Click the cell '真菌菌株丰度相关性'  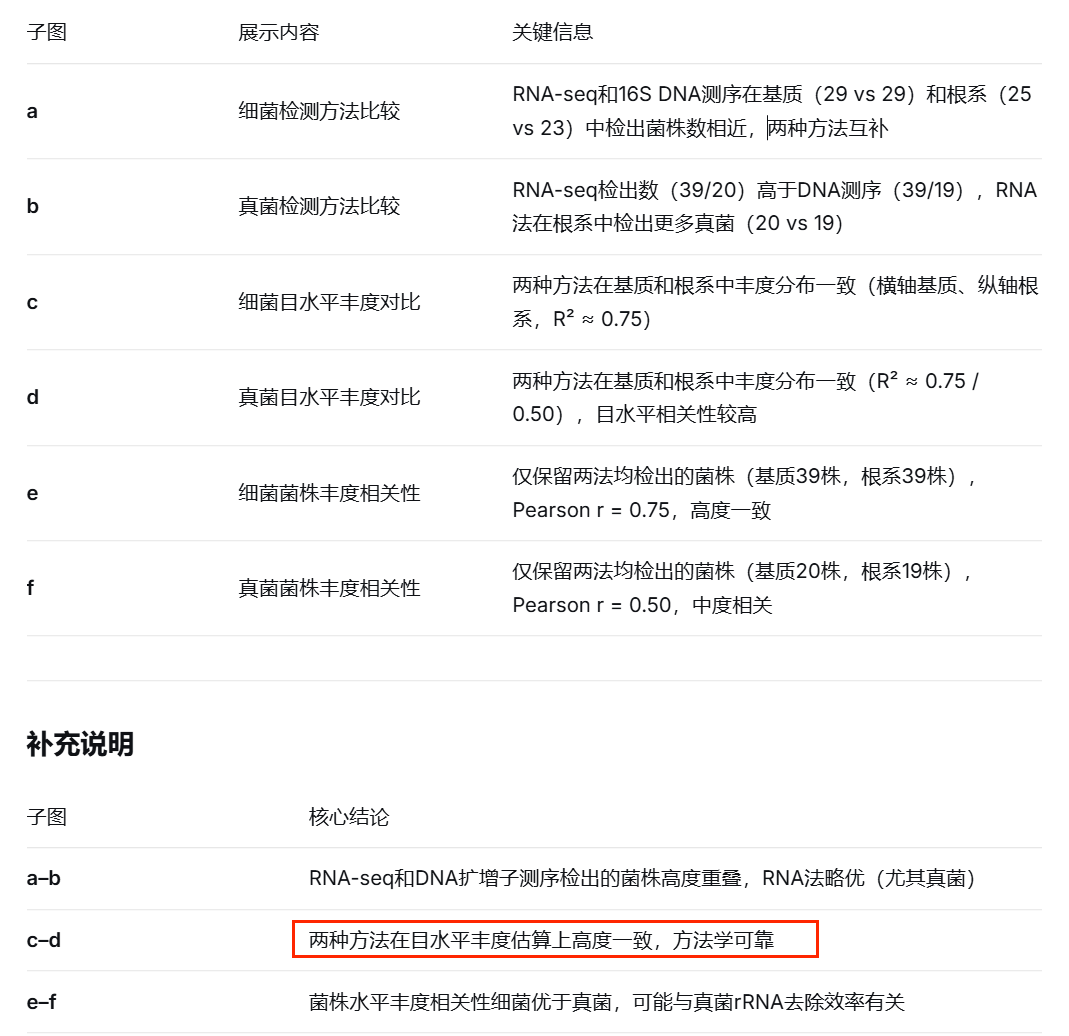coord(329,588)
